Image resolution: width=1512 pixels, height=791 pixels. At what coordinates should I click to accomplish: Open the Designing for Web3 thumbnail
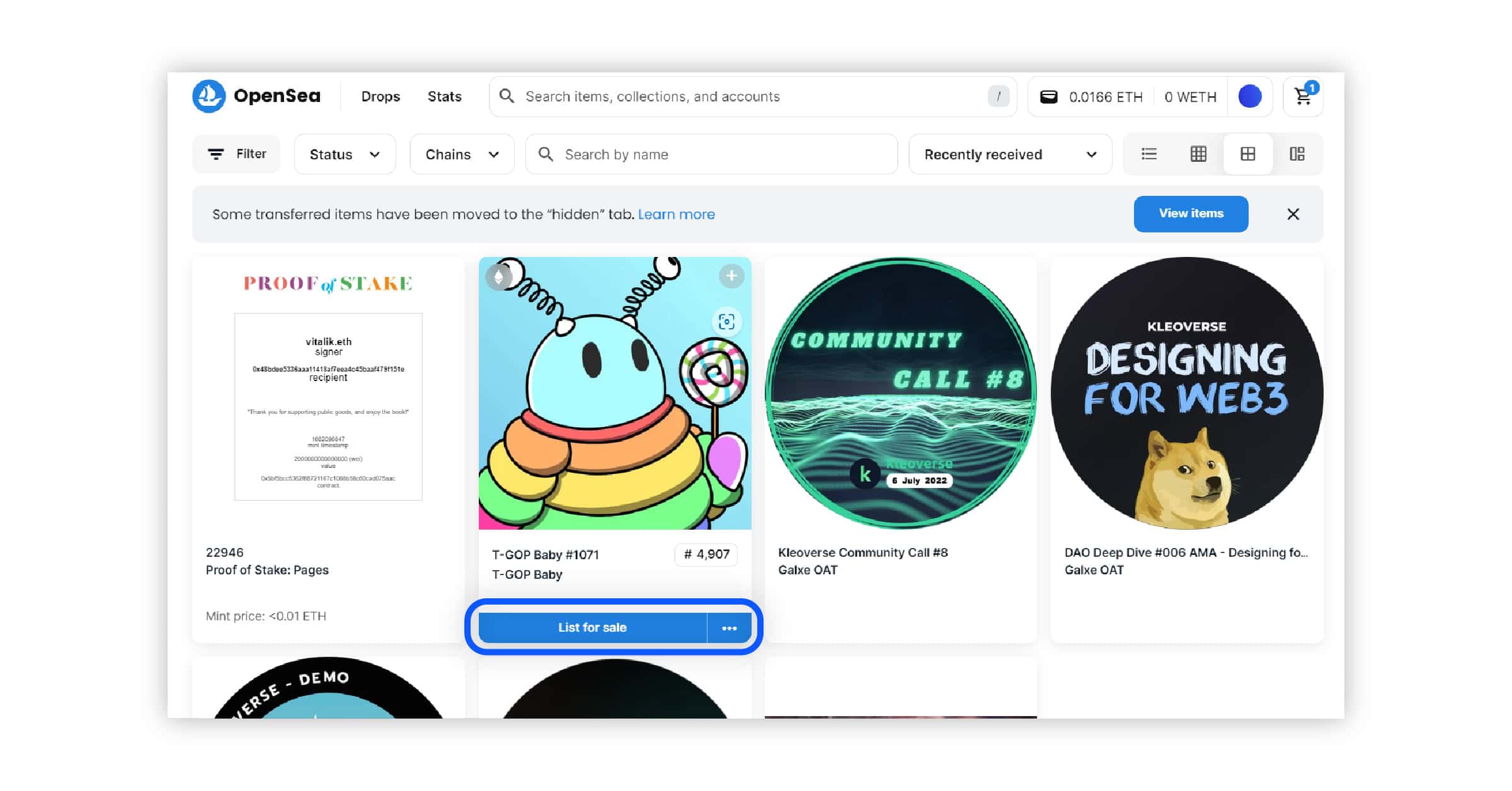click(x=1186, y=393)
